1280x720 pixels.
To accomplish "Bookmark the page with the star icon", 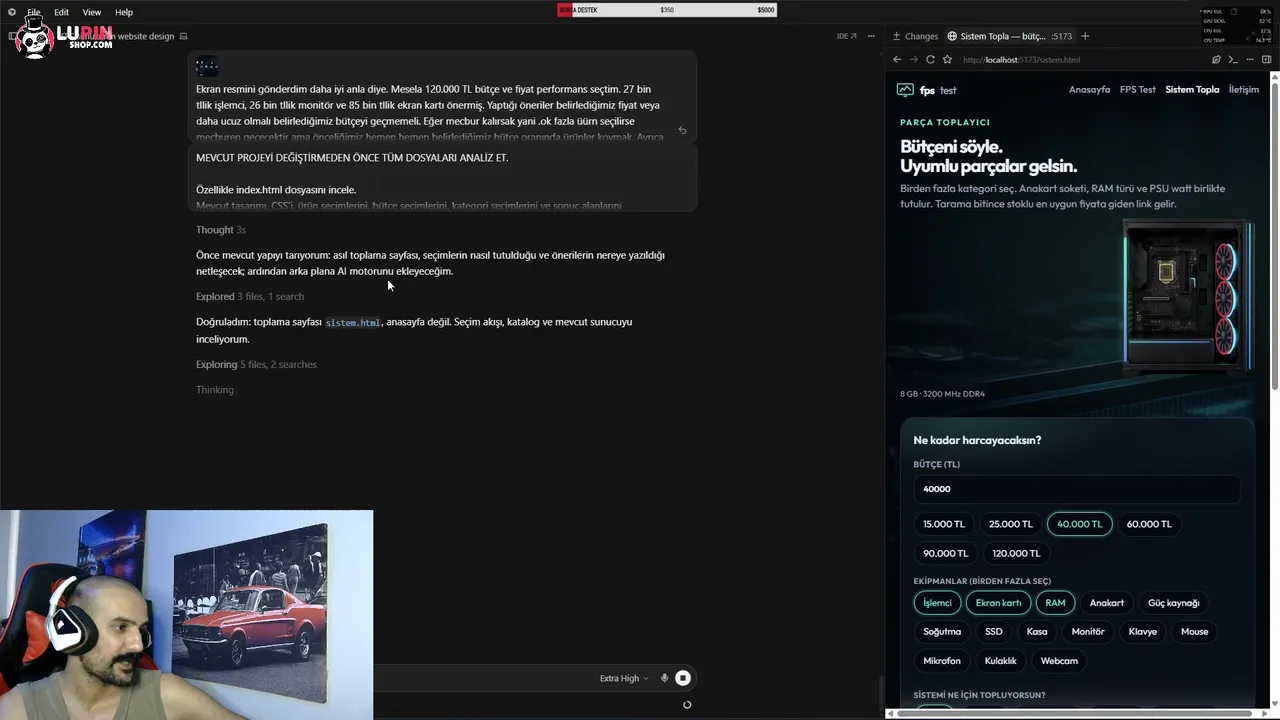I will (947, 60).
